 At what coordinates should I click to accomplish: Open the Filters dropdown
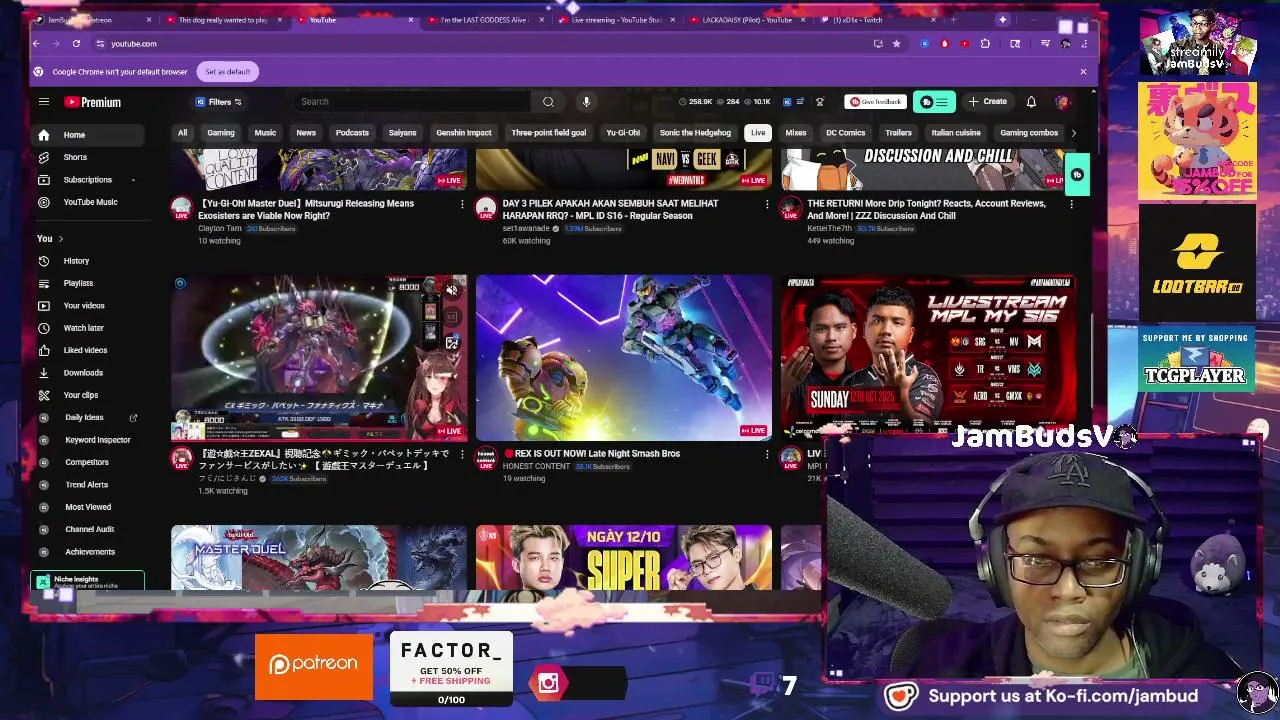tap(219, 102)
